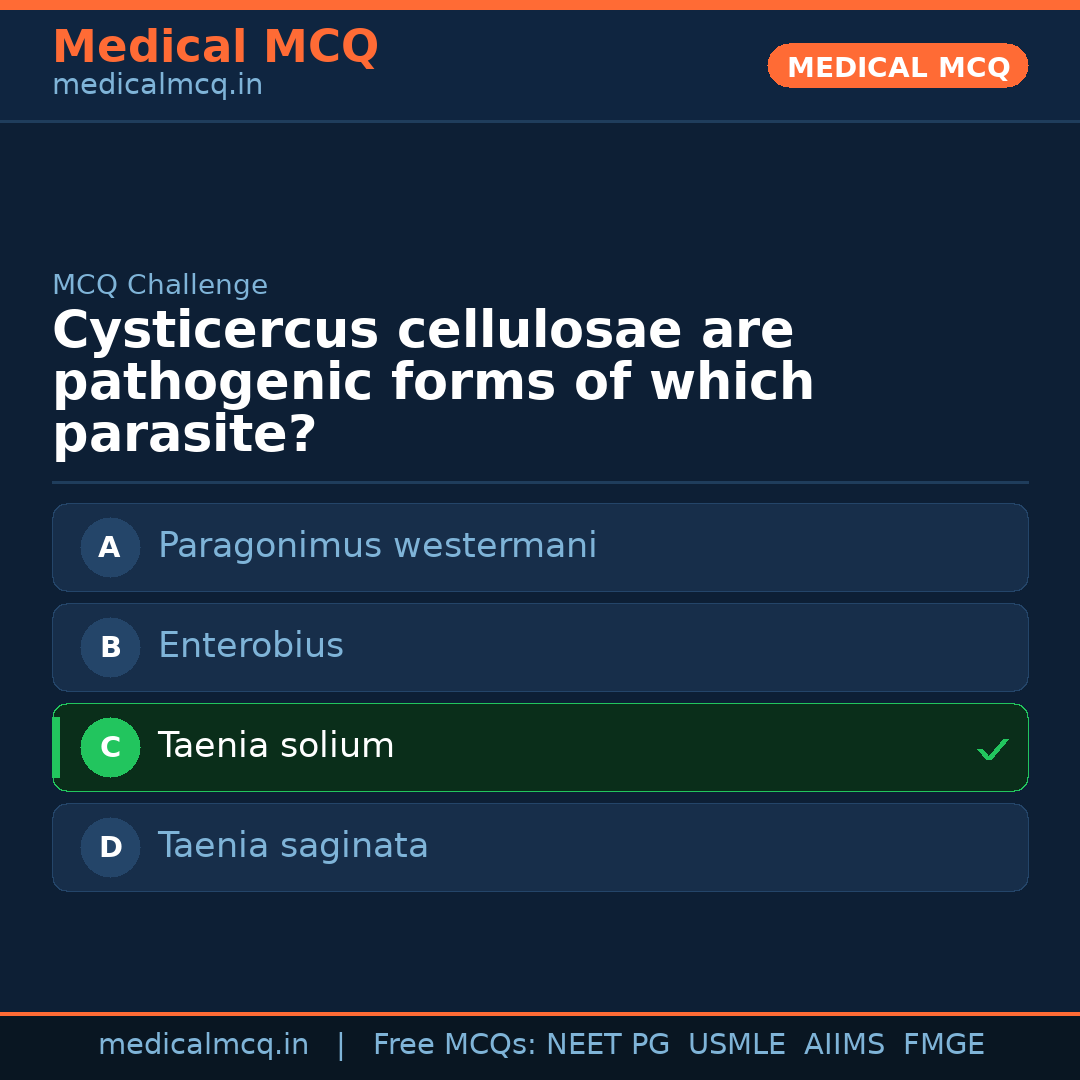Click the 'MCQ Challenge' label
This screenshot has height=1080, width=1080.
click(x=160, y=284)
